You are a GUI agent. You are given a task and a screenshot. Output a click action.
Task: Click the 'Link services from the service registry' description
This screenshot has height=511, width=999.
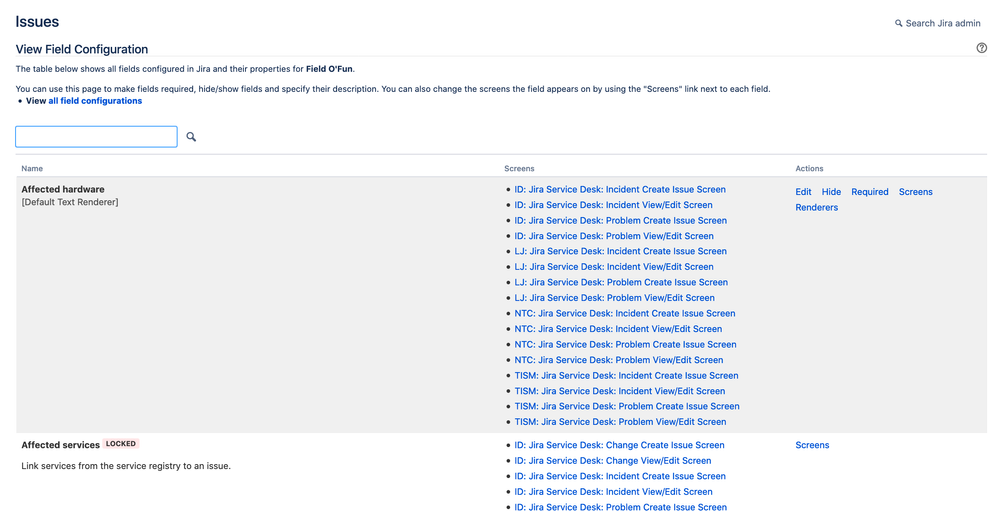tap(126, 466)
